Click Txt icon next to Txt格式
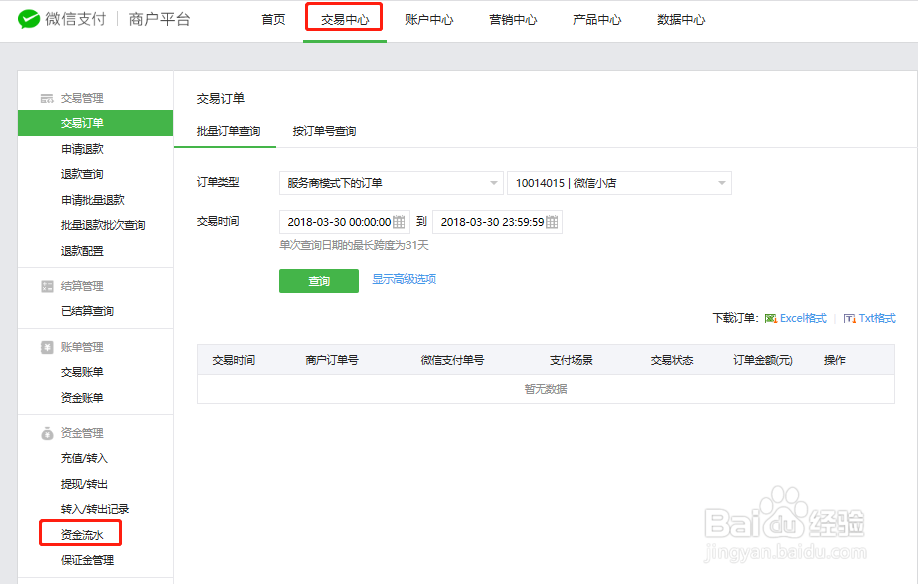Screen dimensions: 918x584 click(x=849, y=318)
